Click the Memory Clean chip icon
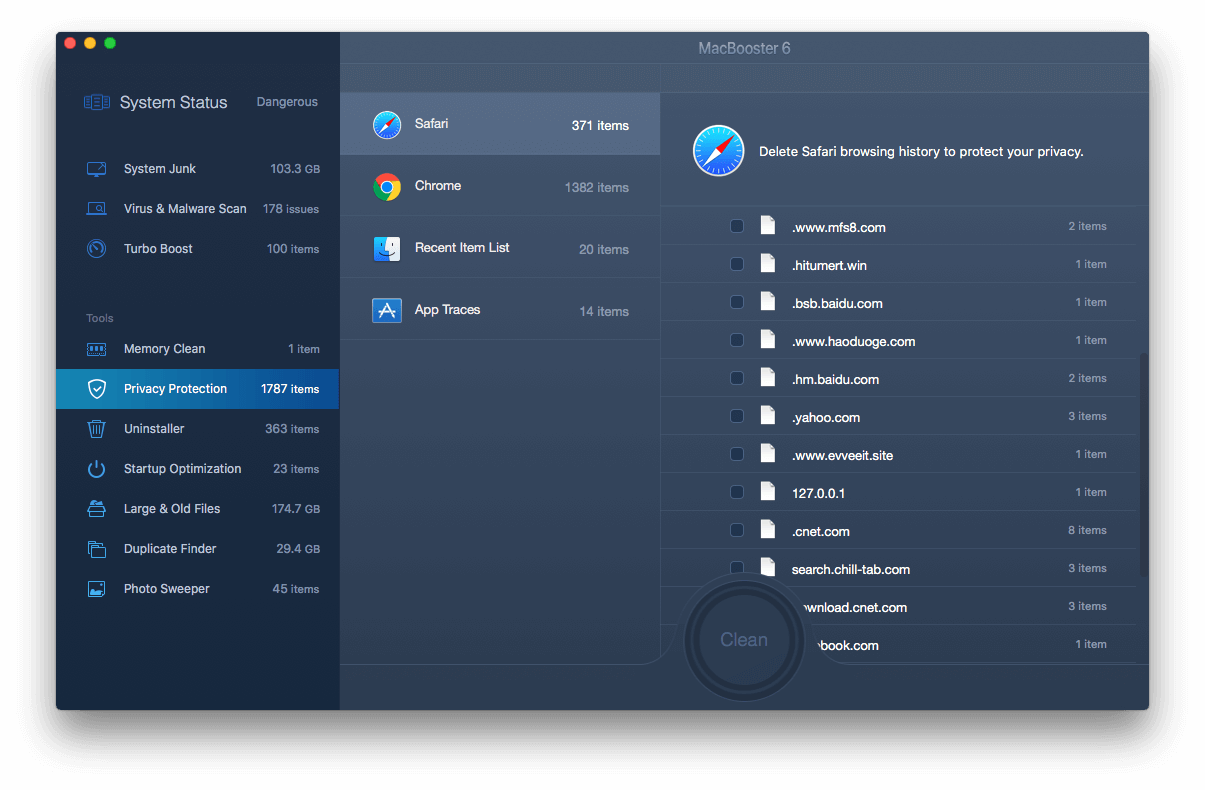This screenshot has height=790, width=1205. 97,349
